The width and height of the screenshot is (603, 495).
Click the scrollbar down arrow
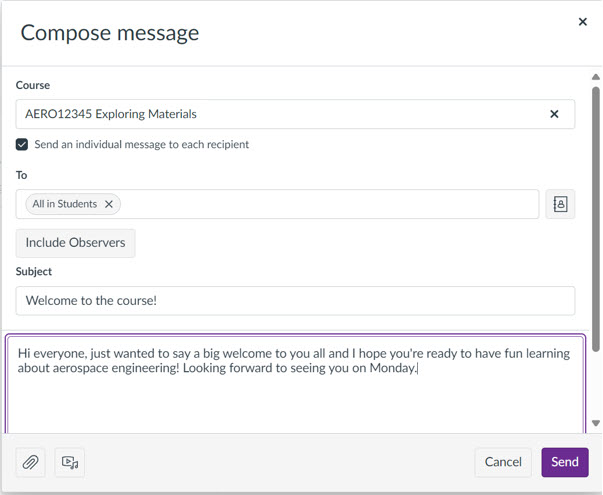coord(596,423)
